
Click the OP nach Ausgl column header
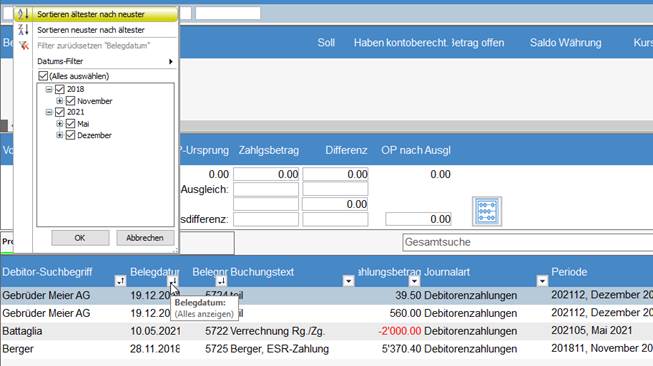(x=416, y=150)
